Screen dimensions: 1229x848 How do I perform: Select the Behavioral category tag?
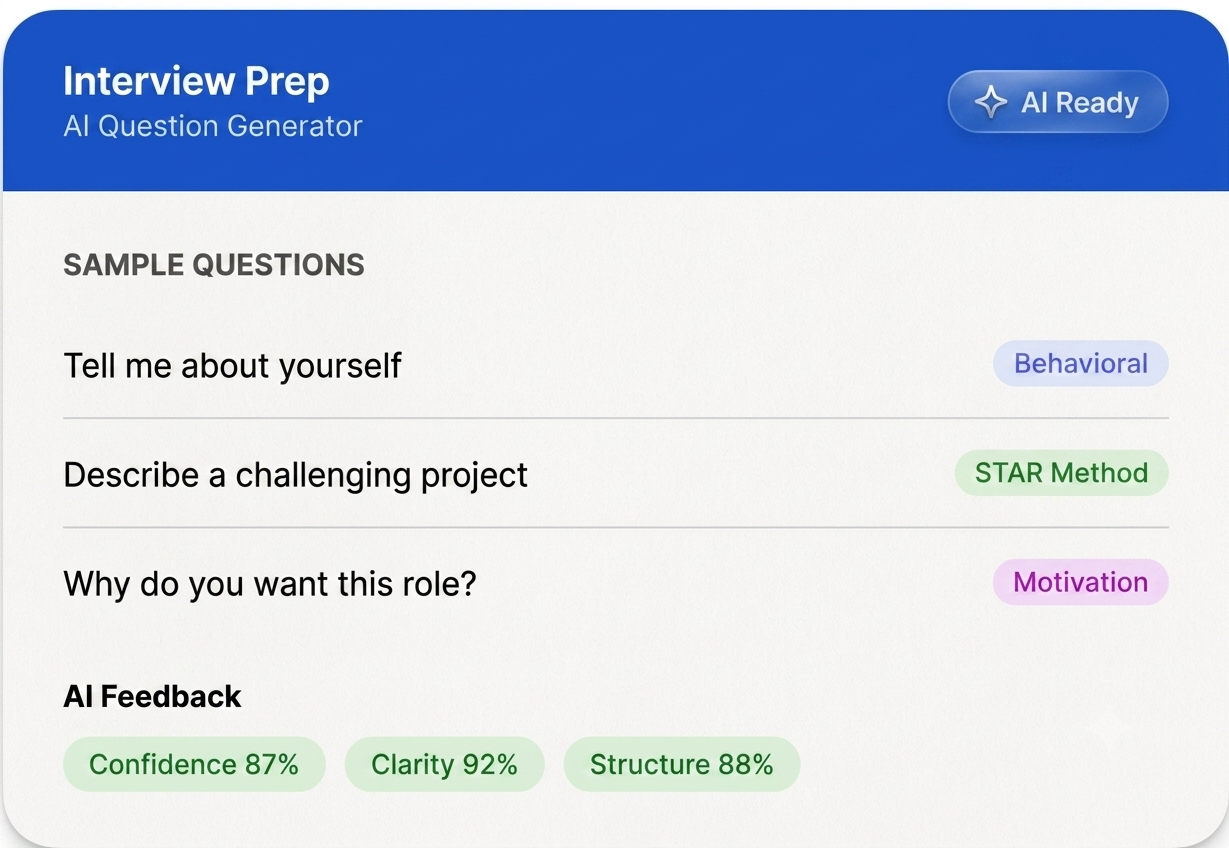[1081, 363]
